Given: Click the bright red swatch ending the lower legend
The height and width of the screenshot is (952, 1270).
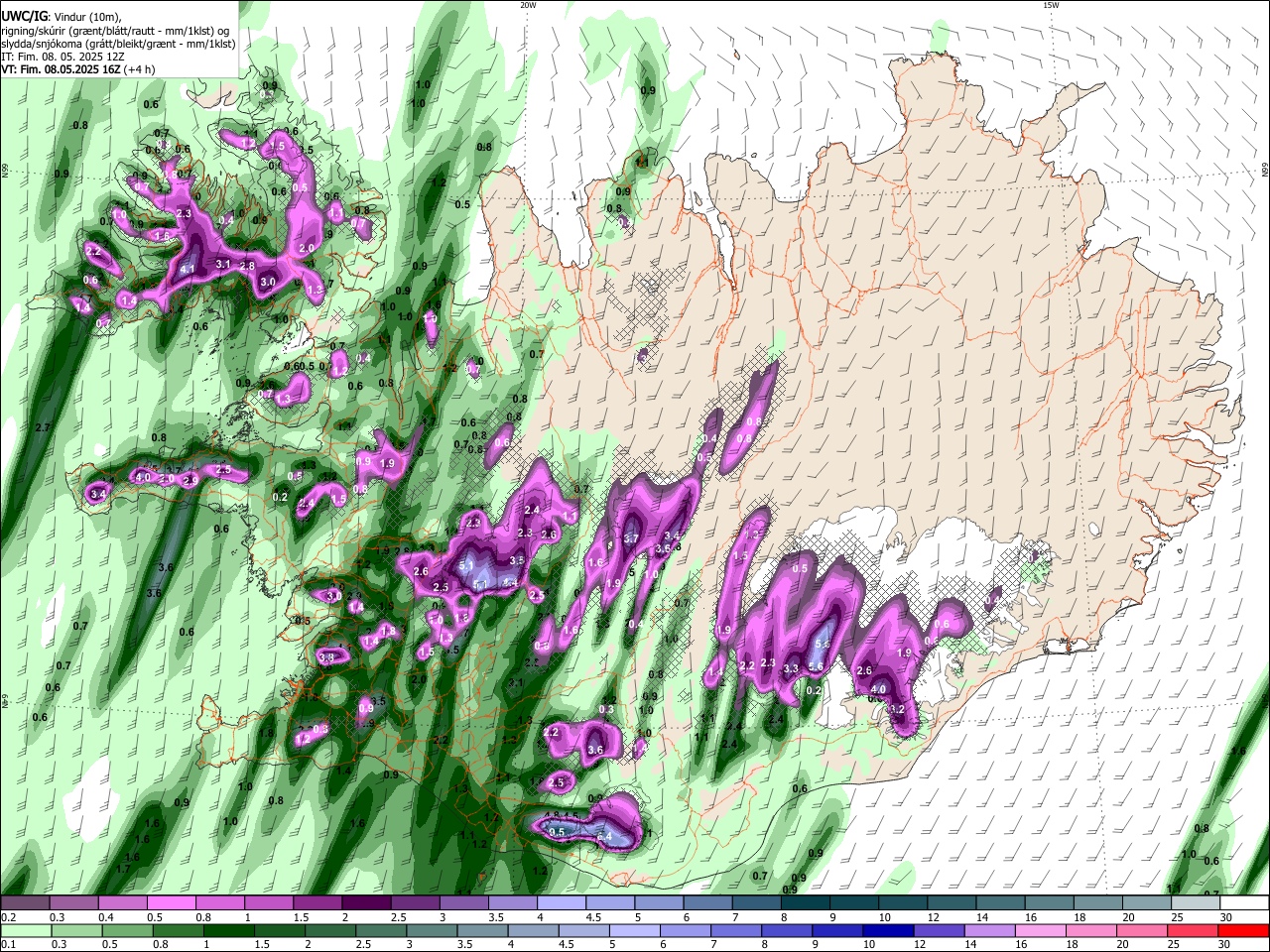Looking at the screenshot, I should [x=1244, y=930].
